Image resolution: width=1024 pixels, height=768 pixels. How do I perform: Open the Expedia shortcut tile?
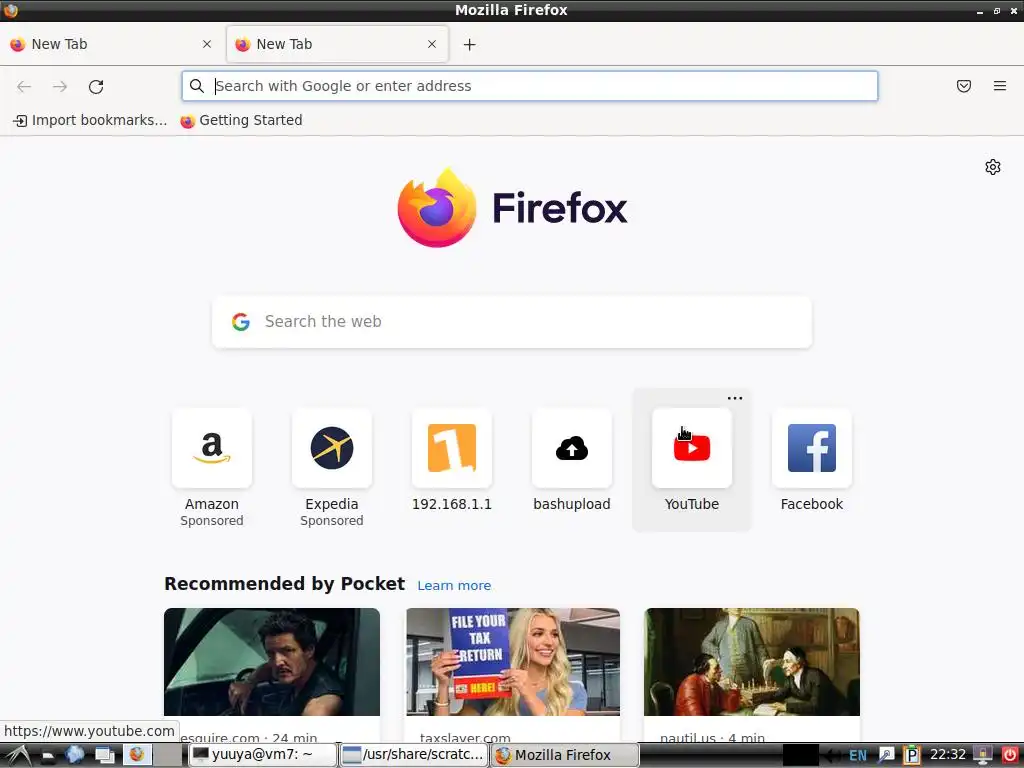[x=332, y=448]
